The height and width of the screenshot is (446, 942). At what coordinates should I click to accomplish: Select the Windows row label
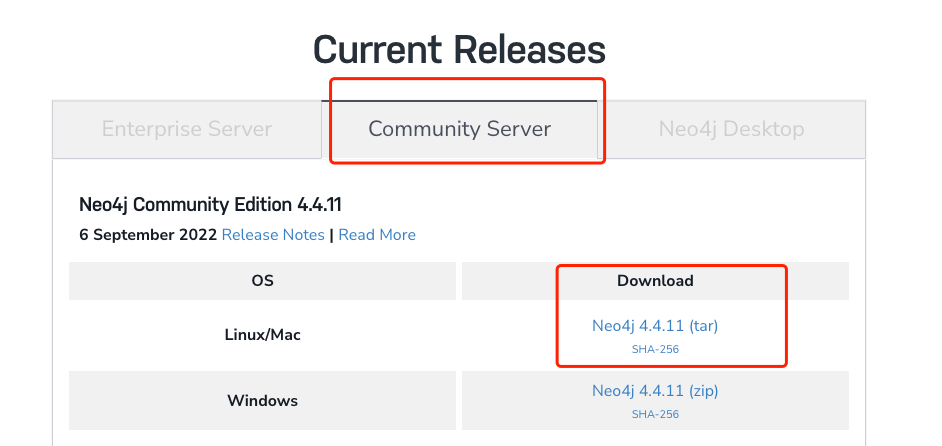pos(263,400)
